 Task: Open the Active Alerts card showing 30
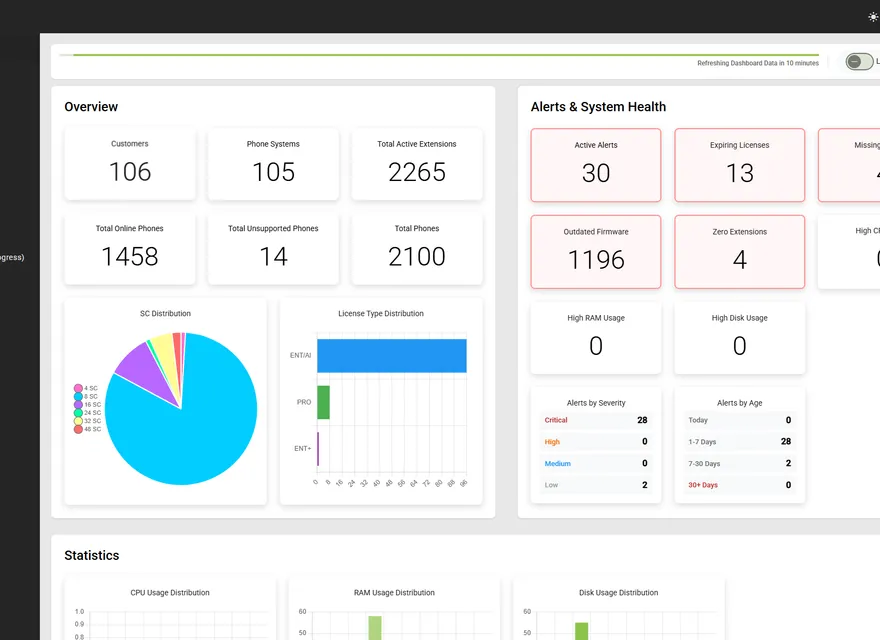(596, 165)
